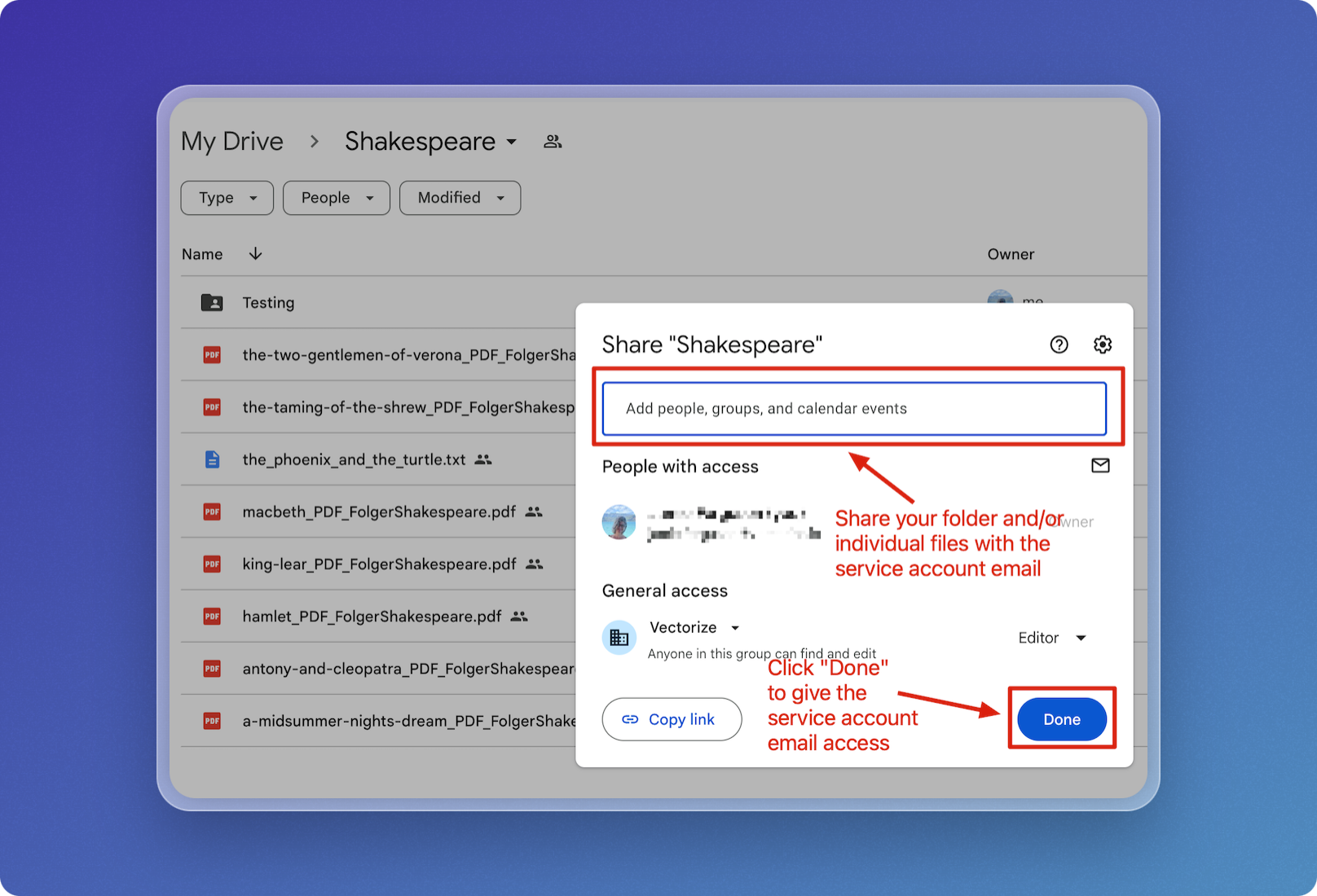The image size is (1317, 896).
Task: Open share settings gear icon
Action: (1103, 345)
